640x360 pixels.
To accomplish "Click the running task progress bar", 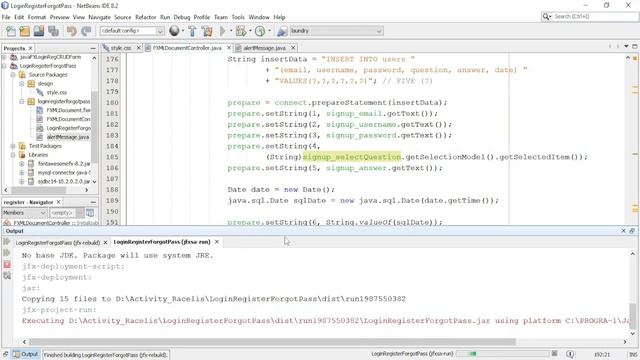I will pyautogui.click(x=503, y=353).
